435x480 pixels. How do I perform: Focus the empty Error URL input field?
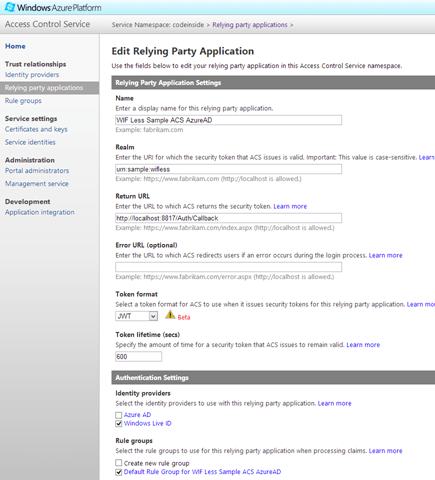(x=228, y=267)
